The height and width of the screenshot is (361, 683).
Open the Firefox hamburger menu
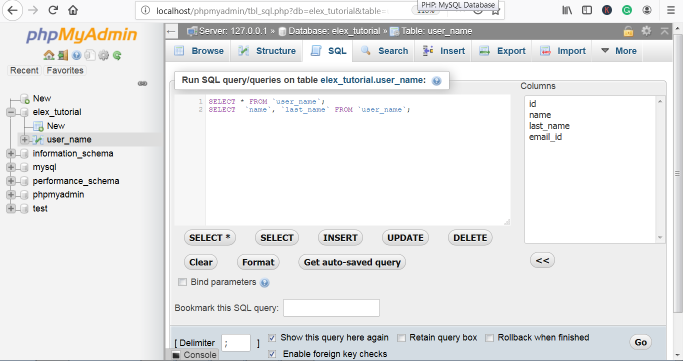pos(671,10)
